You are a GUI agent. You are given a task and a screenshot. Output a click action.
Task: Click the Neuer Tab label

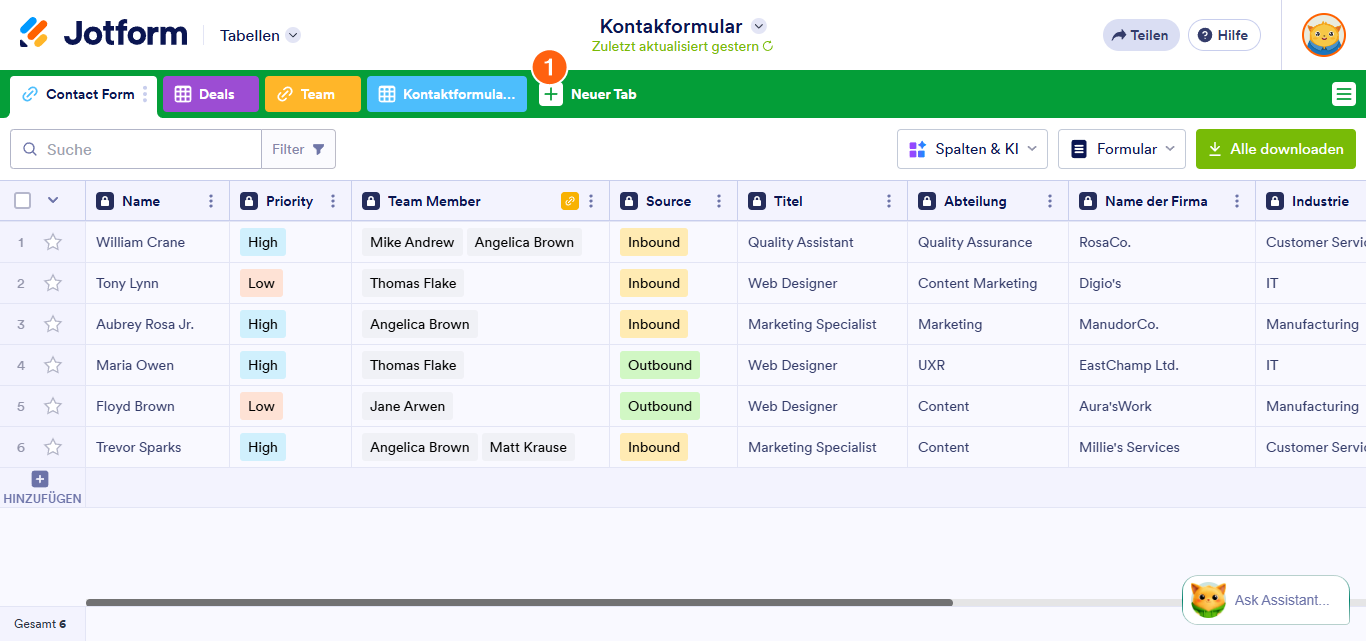click(x=604, y=94)
